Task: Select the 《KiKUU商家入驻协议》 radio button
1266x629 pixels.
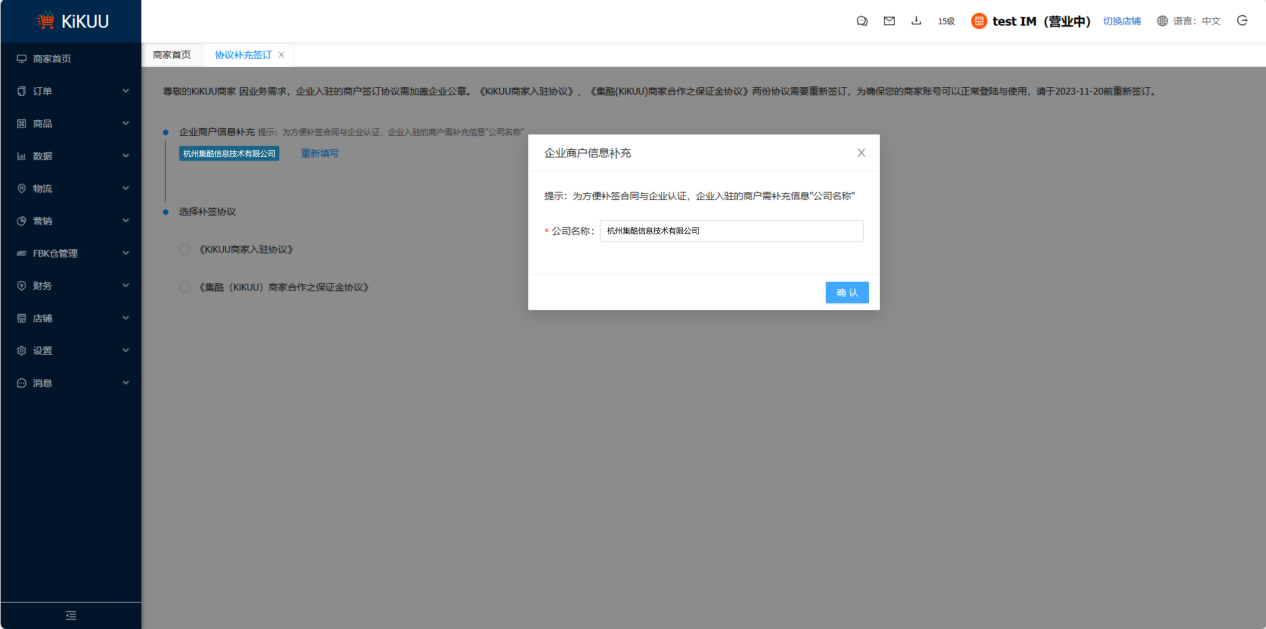Action: point(184,249)
